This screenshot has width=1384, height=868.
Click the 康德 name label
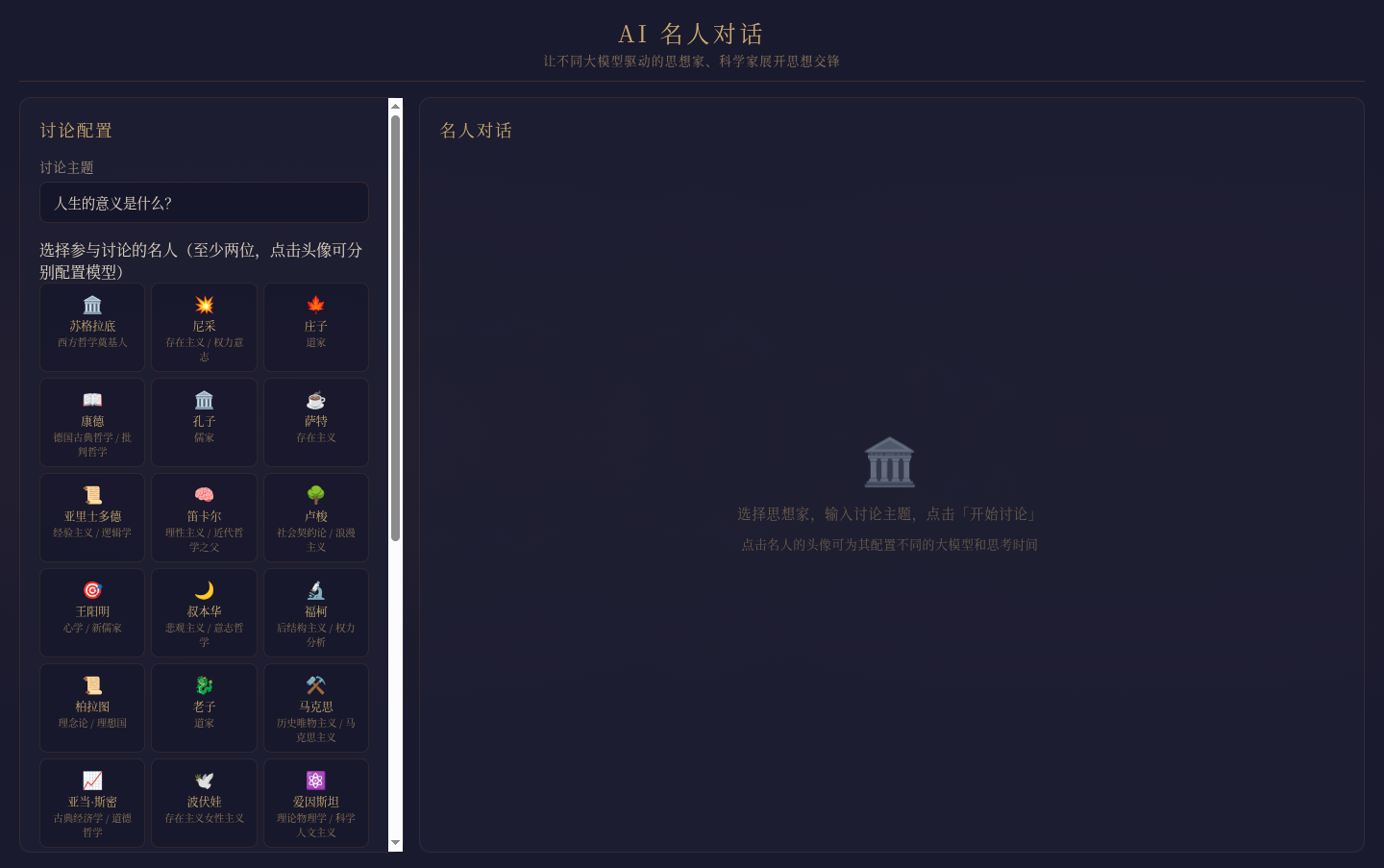(x=92, y=422)
